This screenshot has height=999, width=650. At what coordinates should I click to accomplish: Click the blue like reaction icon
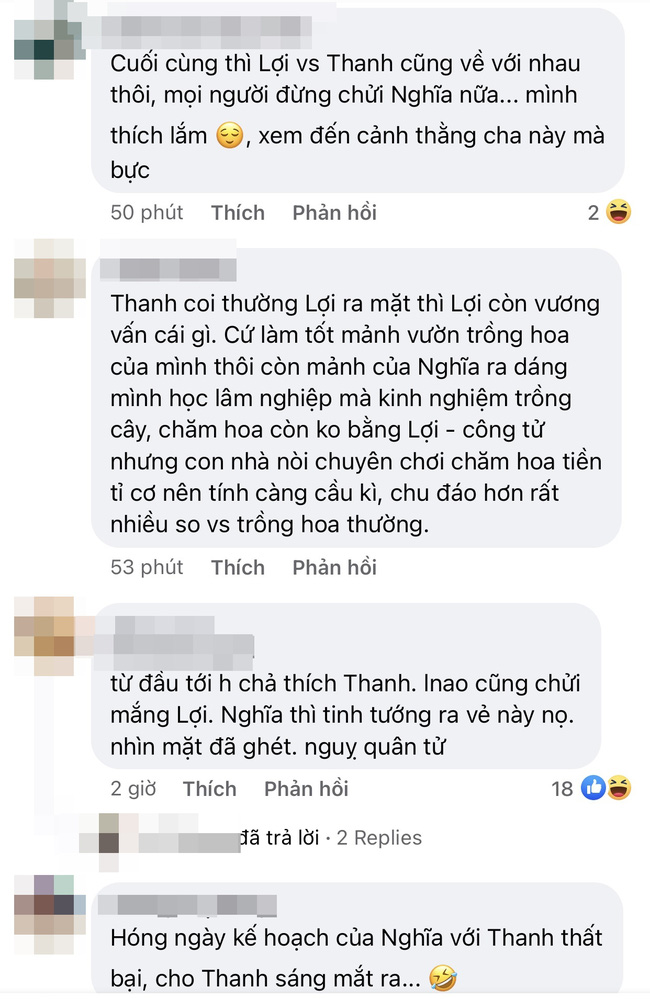pos(593,788)
